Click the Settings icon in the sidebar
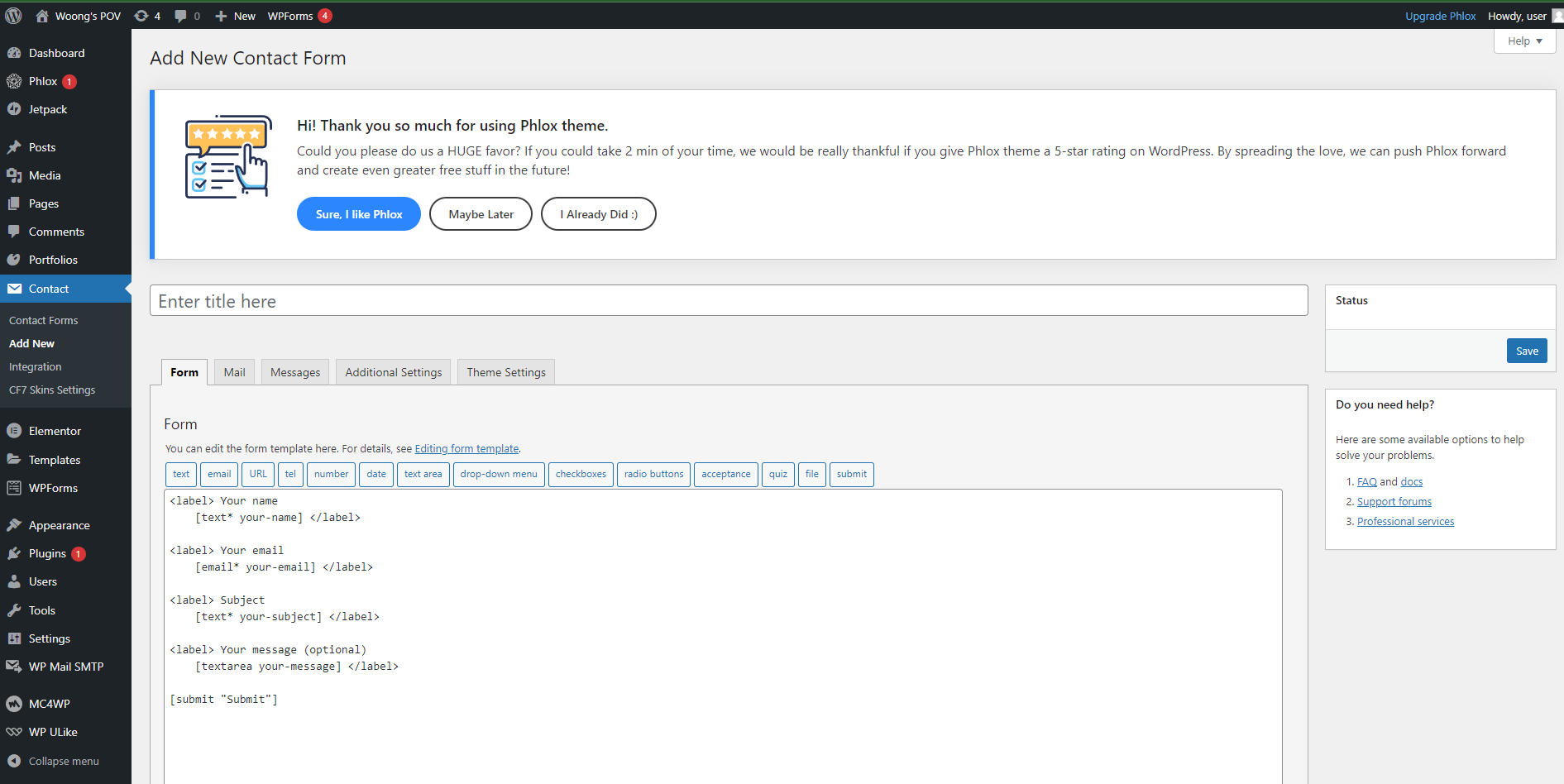The width and height of the screenshot is (1564, 784). click(x=14, y=638)
